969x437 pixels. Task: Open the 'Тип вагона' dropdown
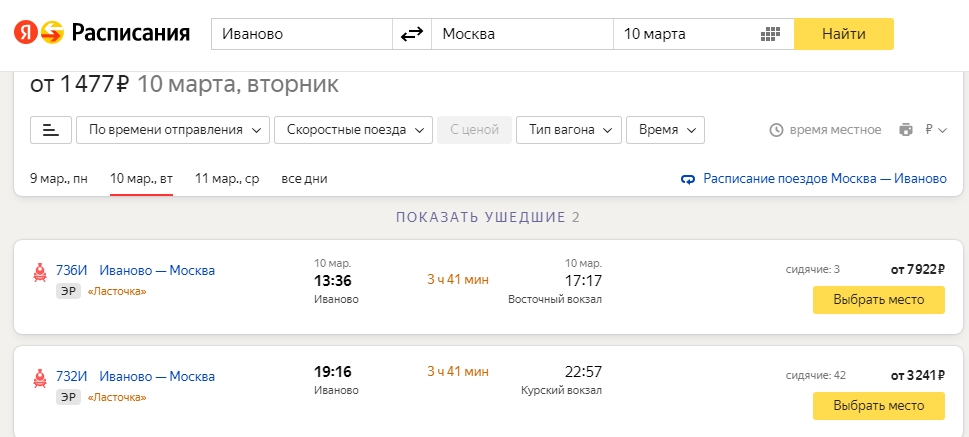[569, 130]
